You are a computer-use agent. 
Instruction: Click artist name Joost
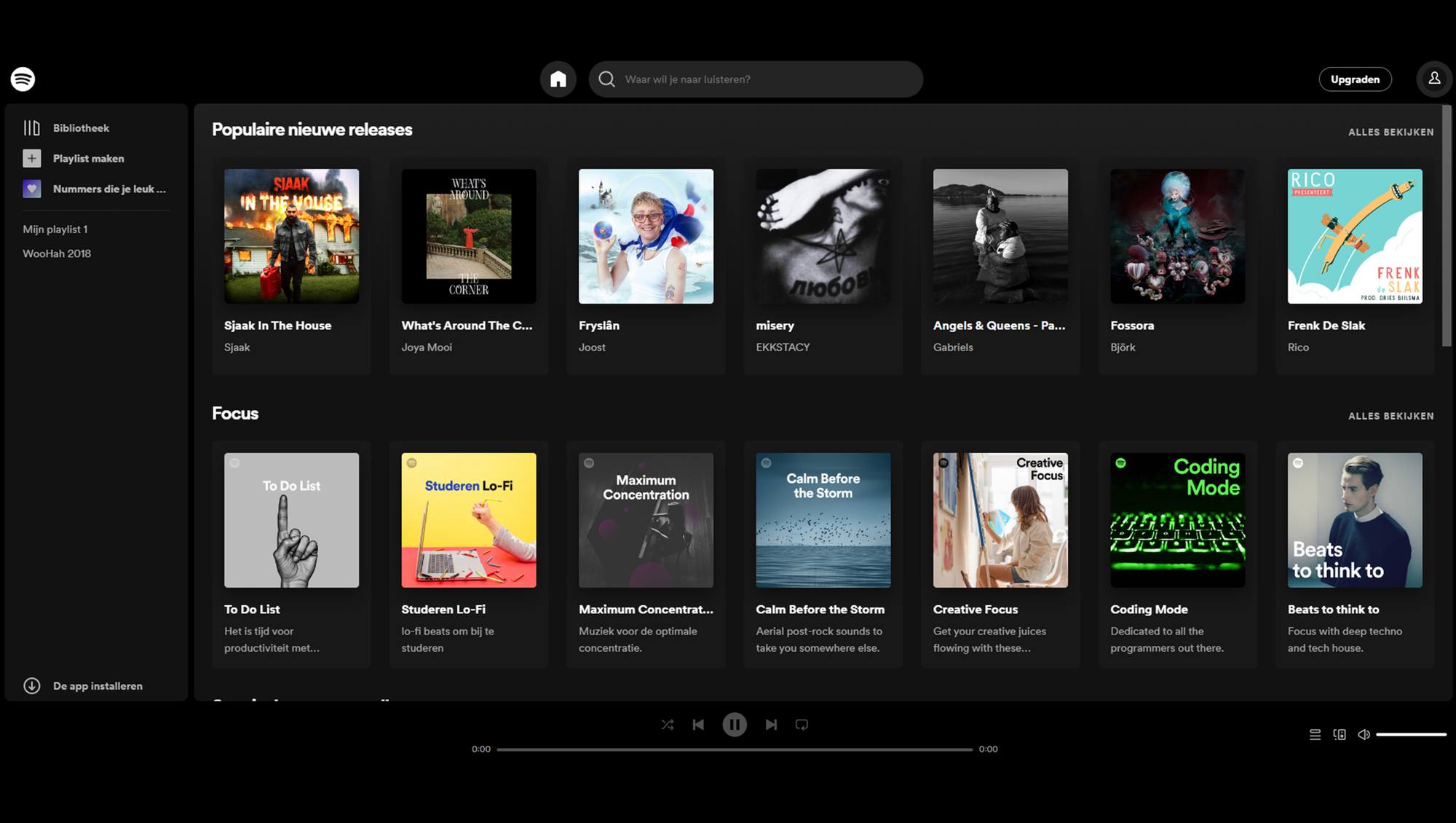[592, 347]
